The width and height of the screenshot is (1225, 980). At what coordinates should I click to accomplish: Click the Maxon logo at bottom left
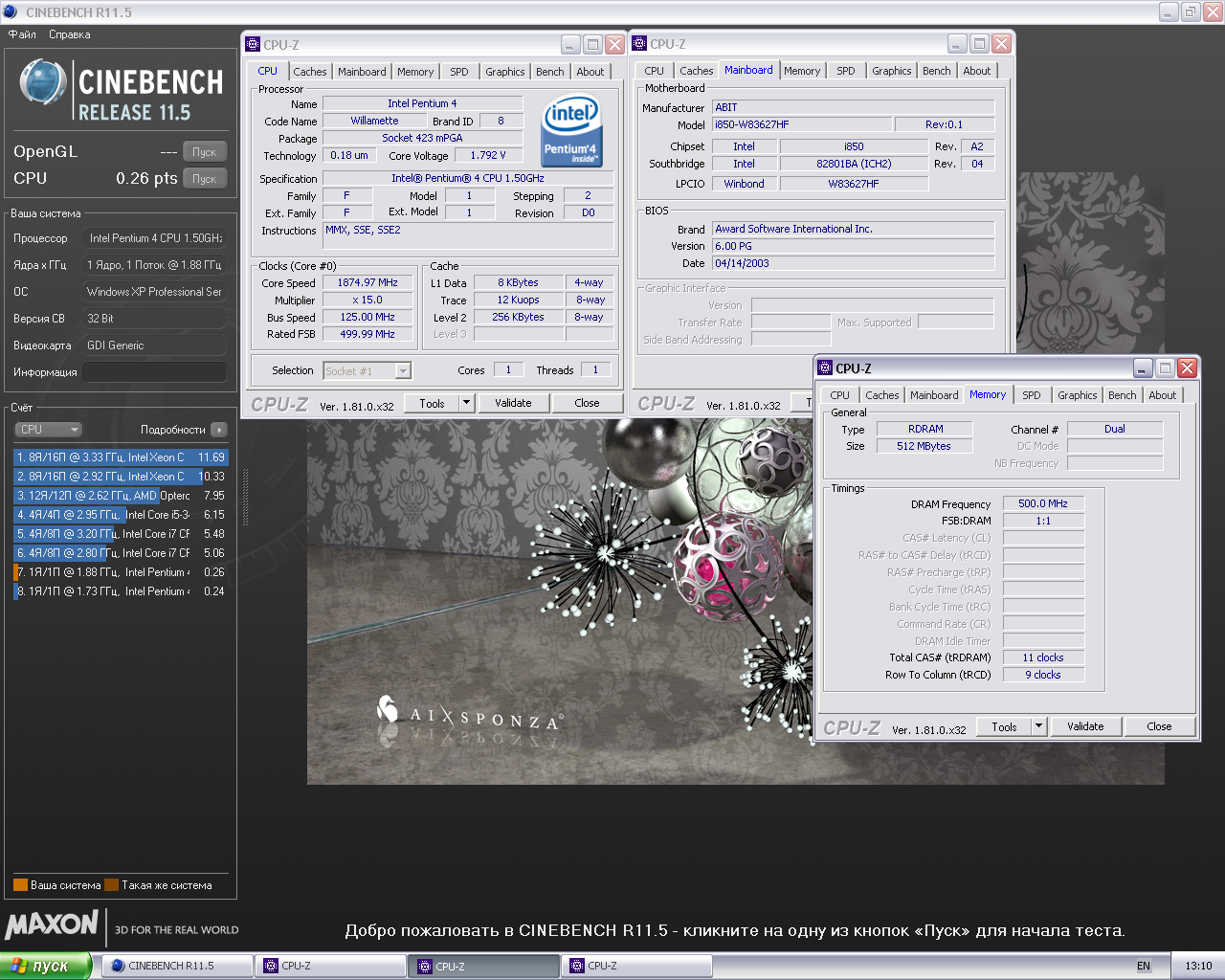tap(52, 924)
